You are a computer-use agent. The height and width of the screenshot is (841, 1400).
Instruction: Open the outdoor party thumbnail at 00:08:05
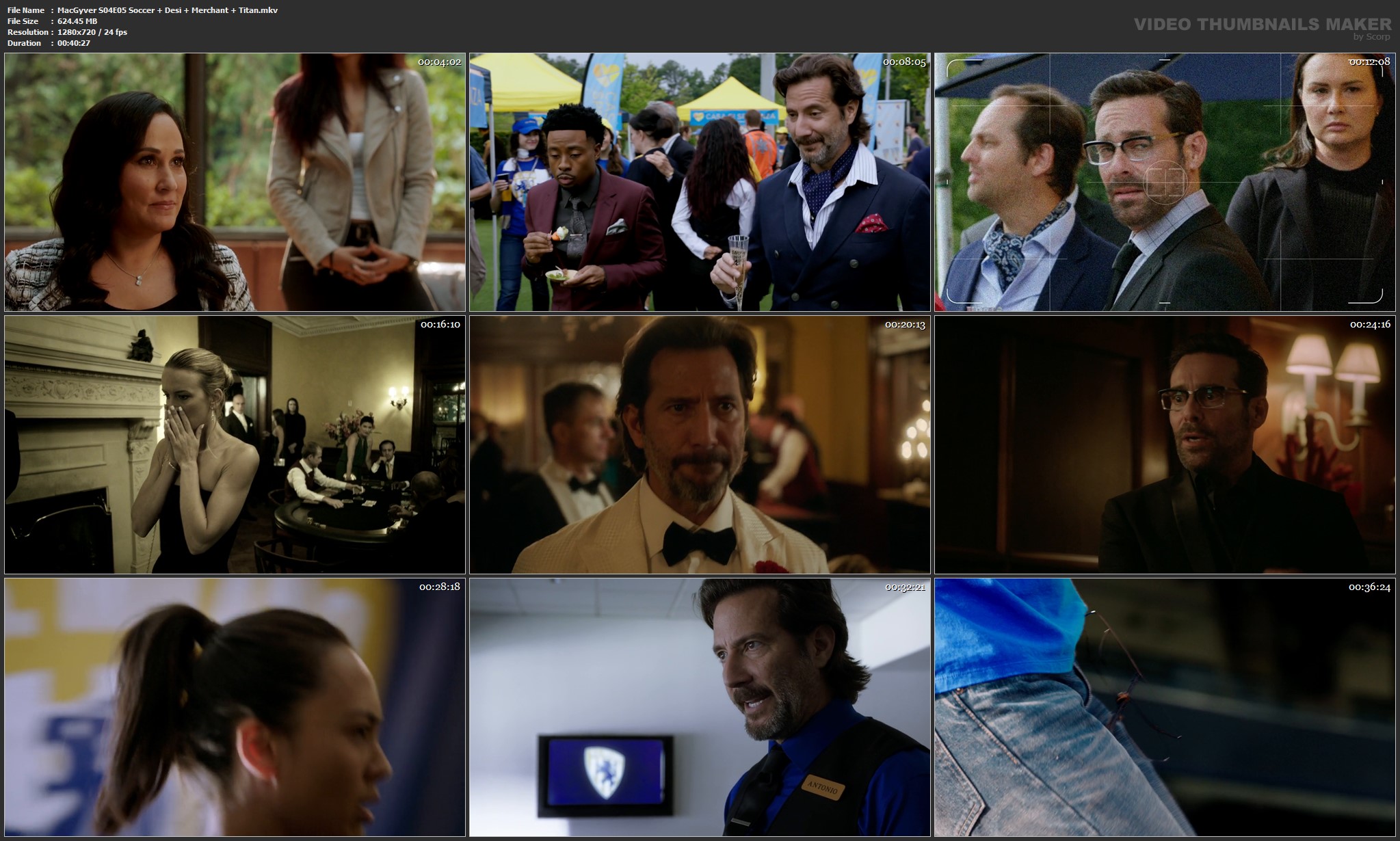(700, 182)
